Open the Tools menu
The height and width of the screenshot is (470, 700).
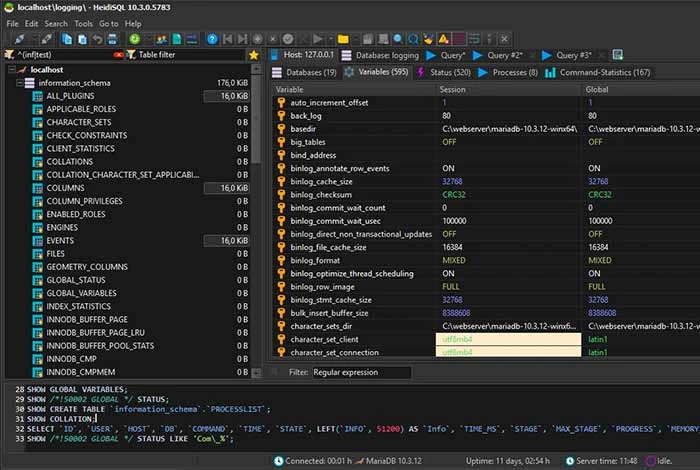click(x=83, y=24)
